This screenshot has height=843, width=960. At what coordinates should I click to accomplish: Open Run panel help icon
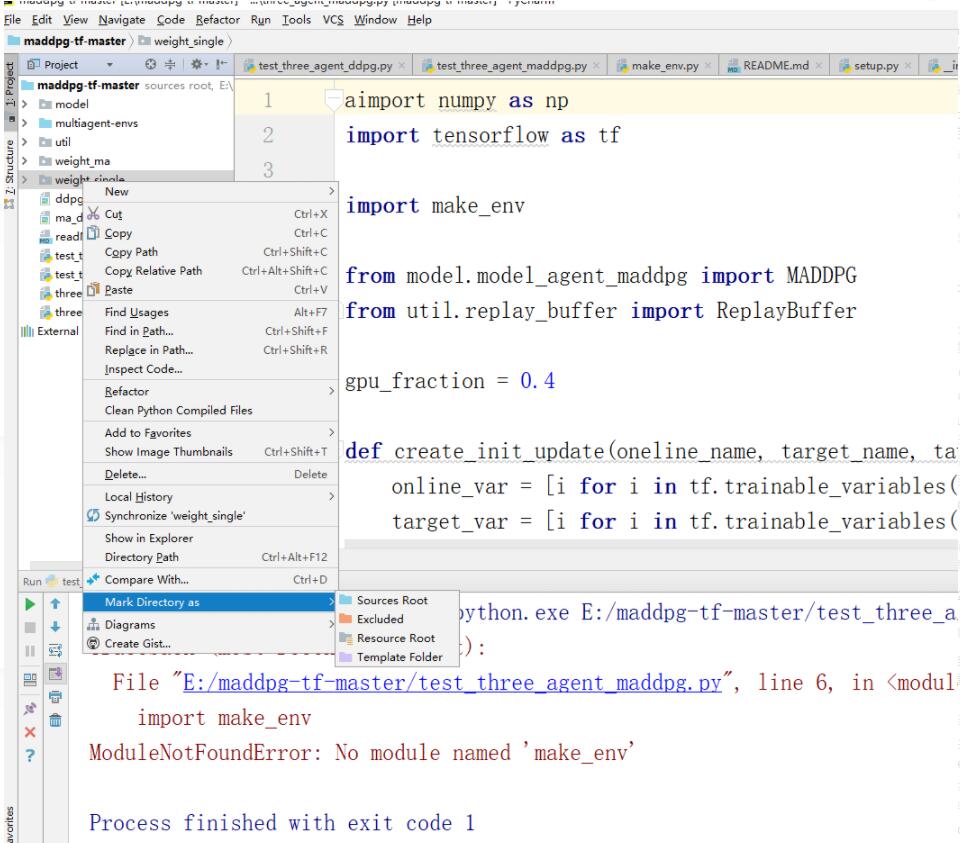pyautogui.click(x=29, y=754)
